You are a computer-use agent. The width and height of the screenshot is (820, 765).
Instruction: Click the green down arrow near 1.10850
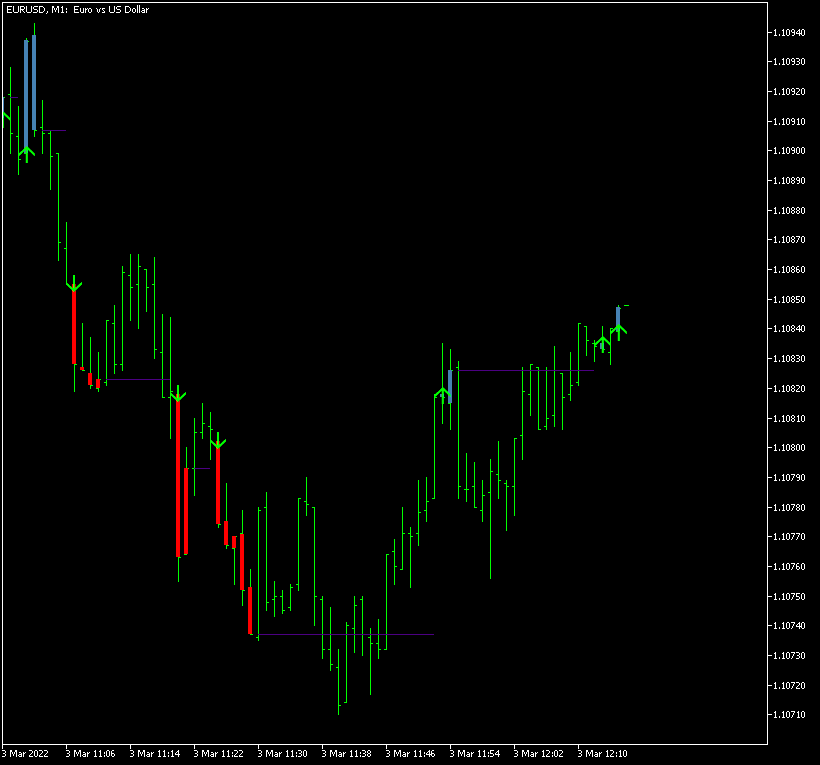[x=73, y=286]
